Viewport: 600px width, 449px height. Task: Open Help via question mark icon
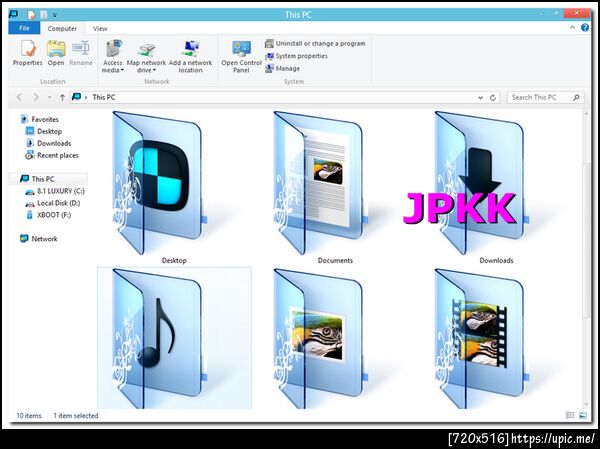pyautogui.click(x=585, y=28)
